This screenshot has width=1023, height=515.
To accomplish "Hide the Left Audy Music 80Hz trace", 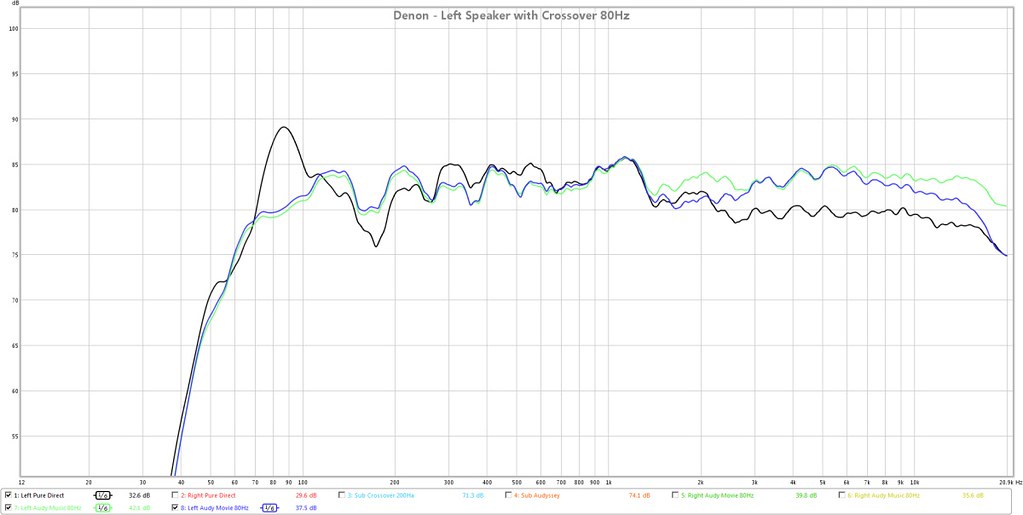I will [x=8, y=508].
